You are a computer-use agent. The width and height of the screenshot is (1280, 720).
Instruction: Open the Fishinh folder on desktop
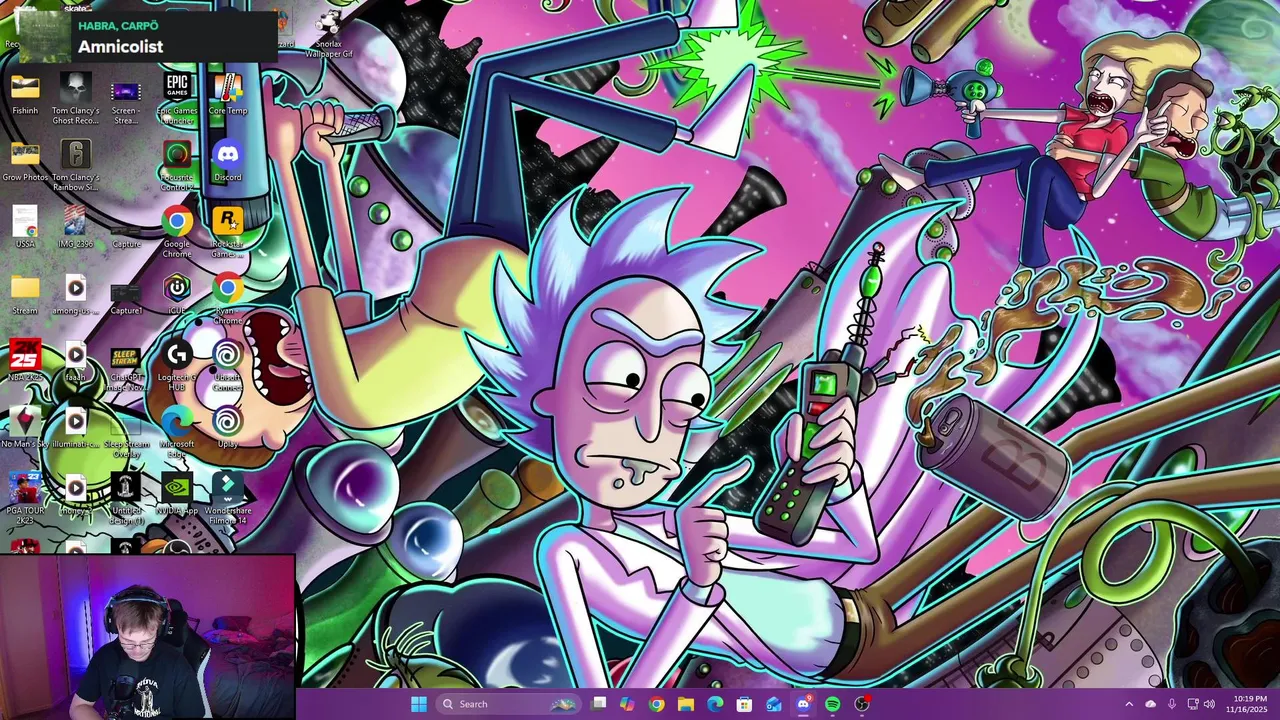pyautogui.click(x=25, y=94)
